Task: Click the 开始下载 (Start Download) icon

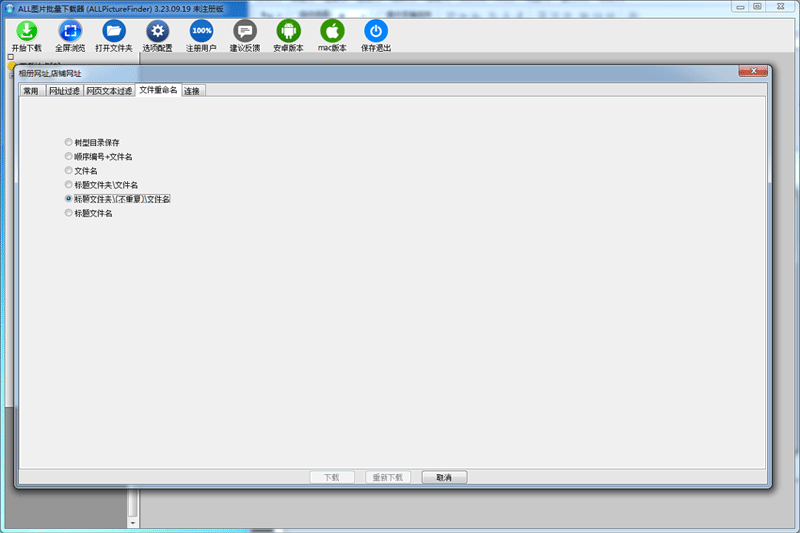Action: 26,30
